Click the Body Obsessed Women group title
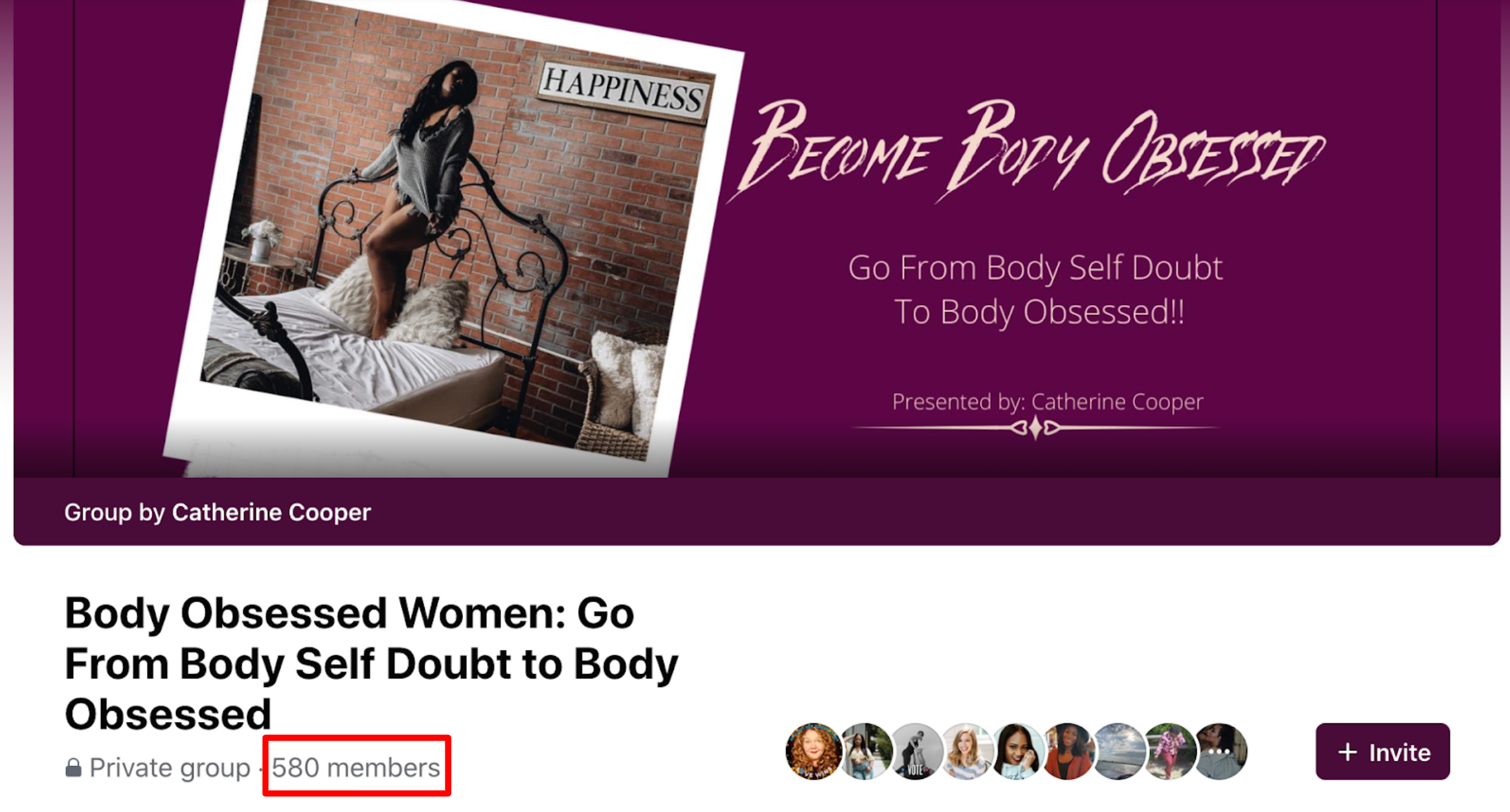1510x812 pixels. 372,663
